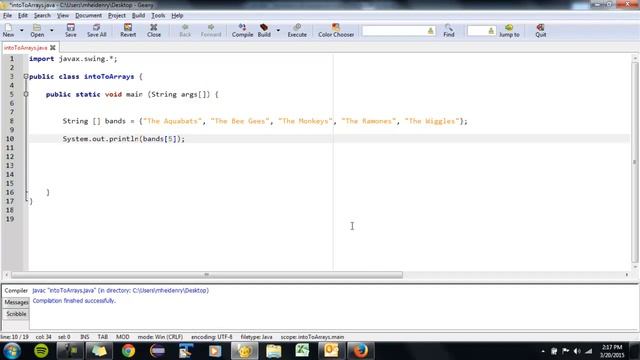The image size is (640, 360).
Task: Collapse the main method fold on line 5
Action: pyautogui.click(x=26, y=94)
